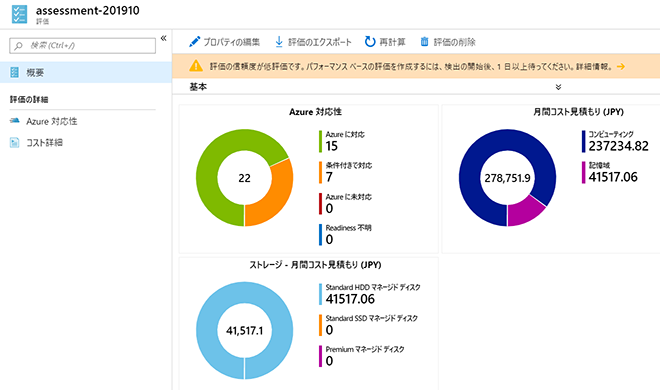The width and height of the screenshot is (660, 390).
Task: Click the pencil icon for property editing
Action: (x=194, y=42)
